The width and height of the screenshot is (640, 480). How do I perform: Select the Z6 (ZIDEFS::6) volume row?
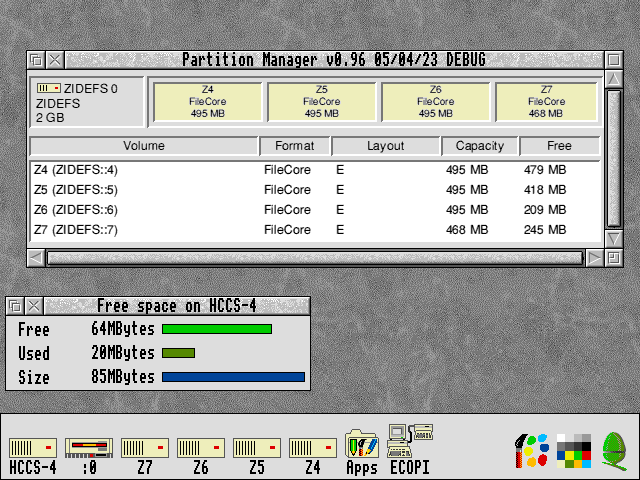316,210
